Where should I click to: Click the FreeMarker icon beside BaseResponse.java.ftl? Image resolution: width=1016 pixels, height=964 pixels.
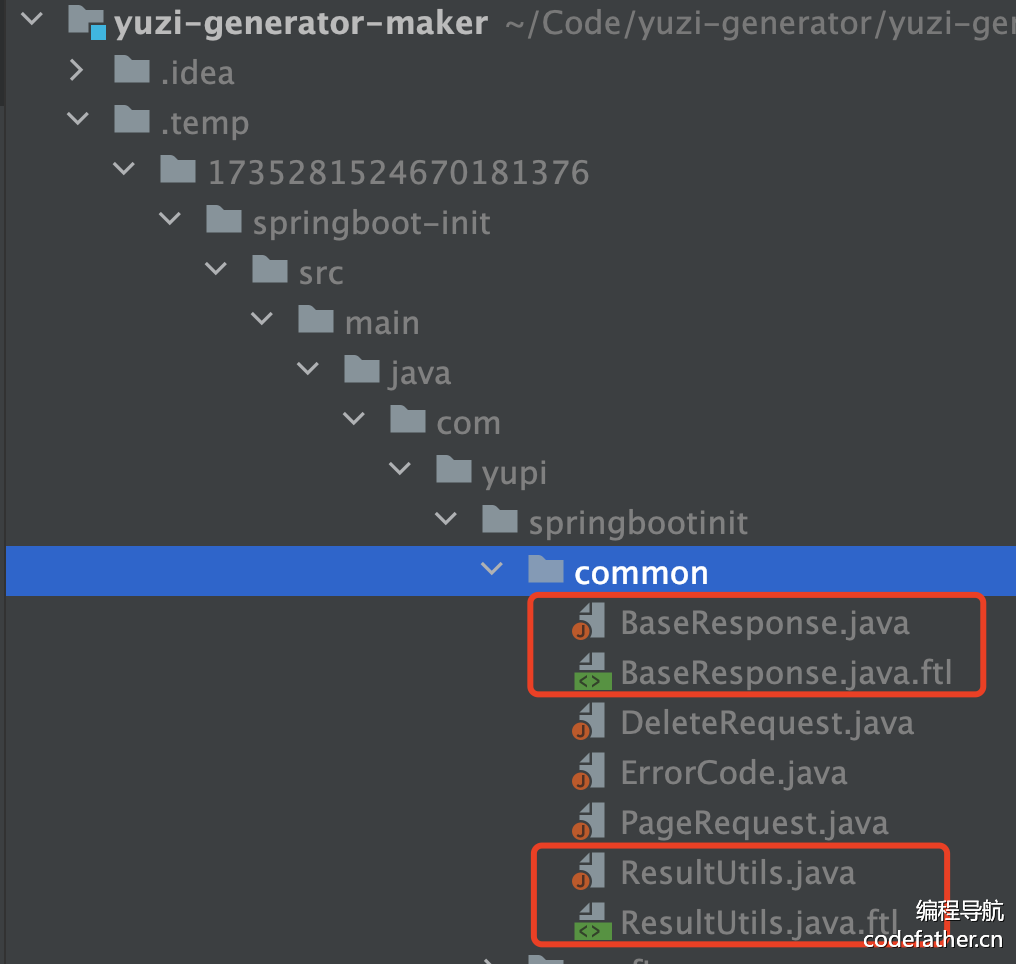point(591,672)
